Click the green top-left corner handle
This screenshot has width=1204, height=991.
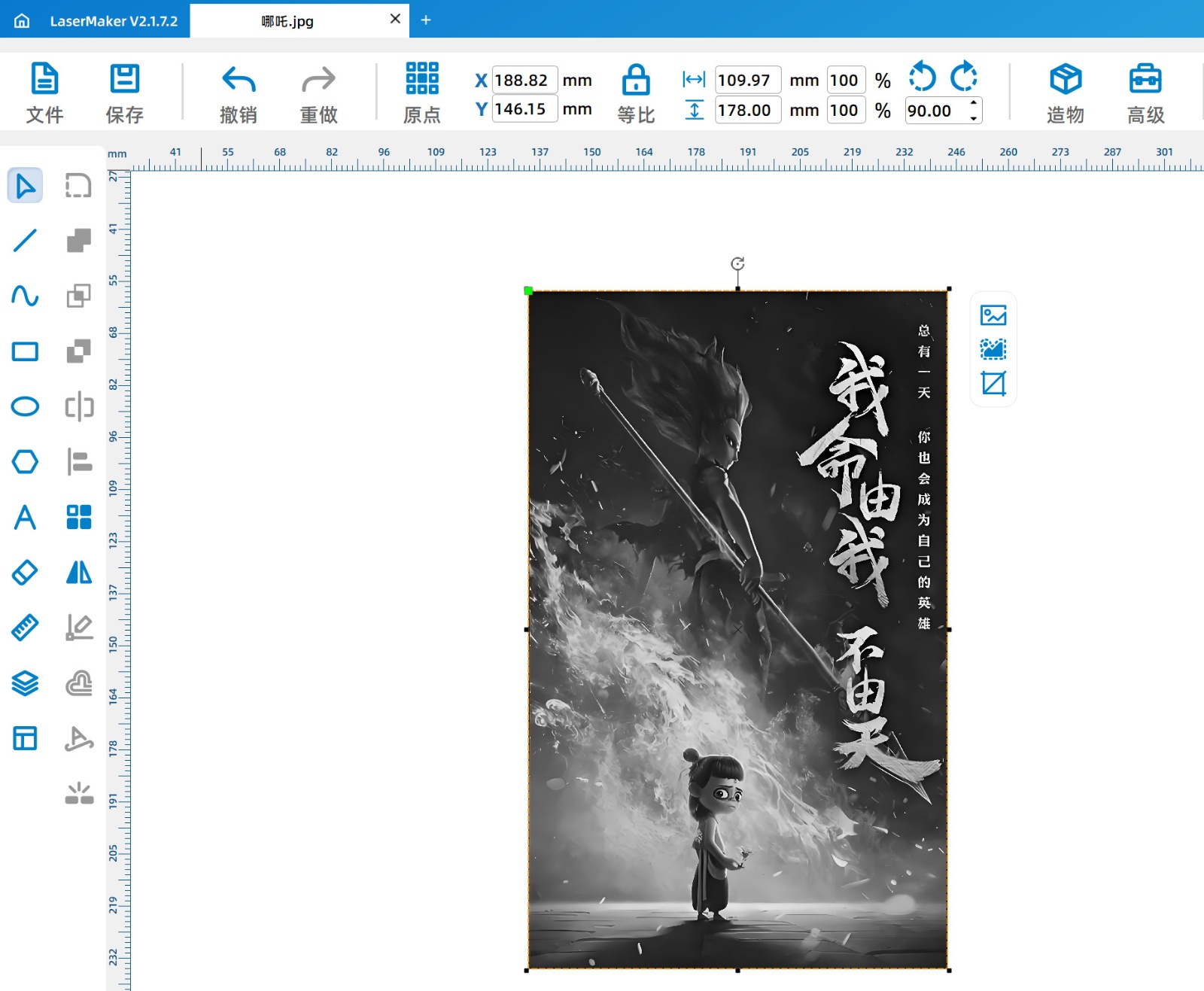pos(528,290)
